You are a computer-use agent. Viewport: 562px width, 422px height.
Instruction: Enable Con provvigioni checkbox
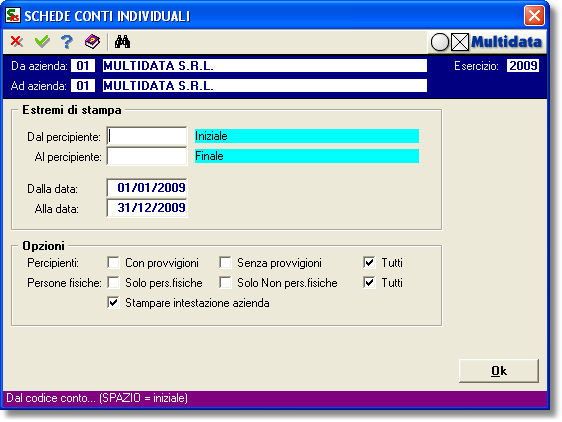point(113,262)
